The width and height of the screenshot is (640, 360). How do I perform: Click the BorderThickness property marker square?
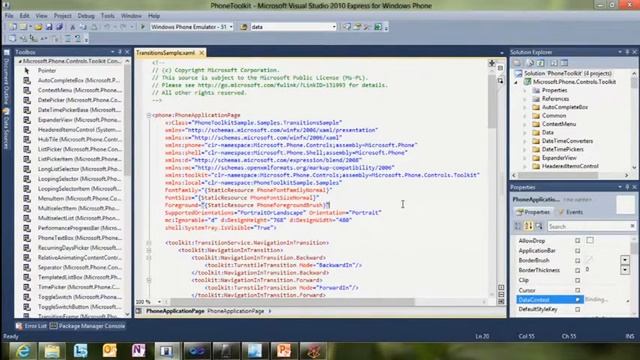(x=578, y=270)
